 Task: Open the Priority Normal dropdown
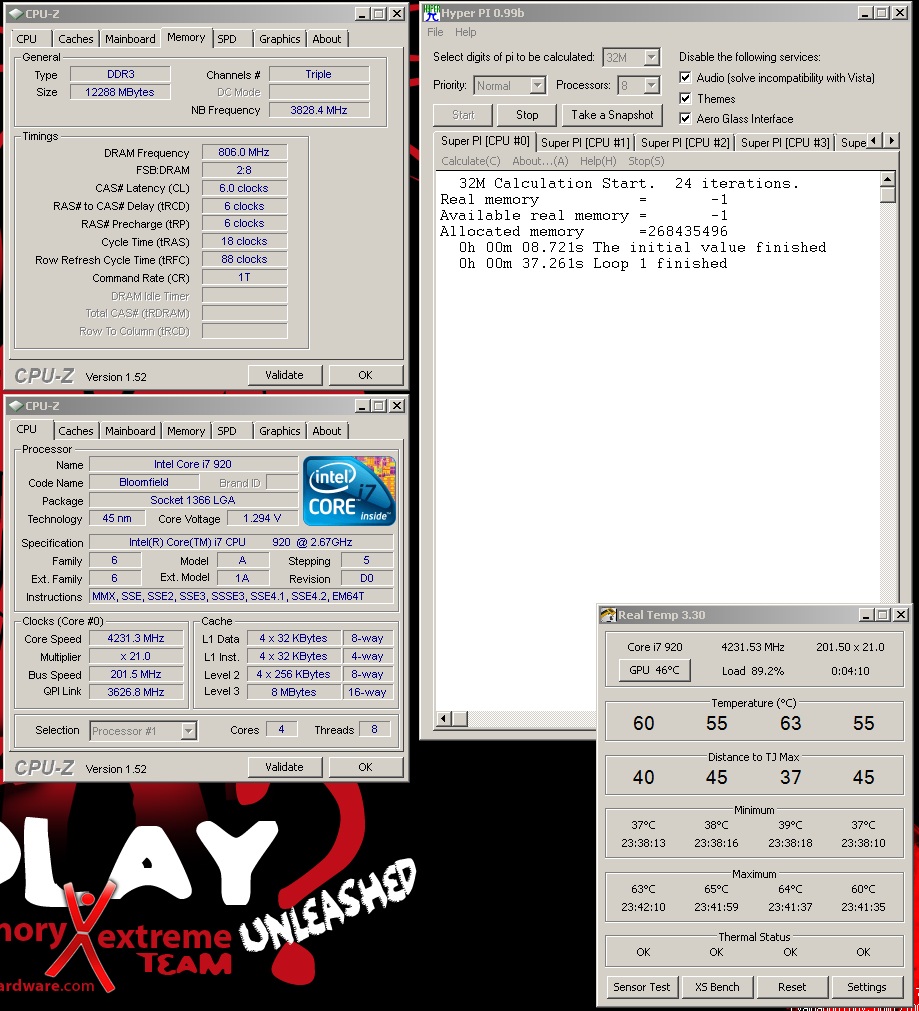click(537, 85)
